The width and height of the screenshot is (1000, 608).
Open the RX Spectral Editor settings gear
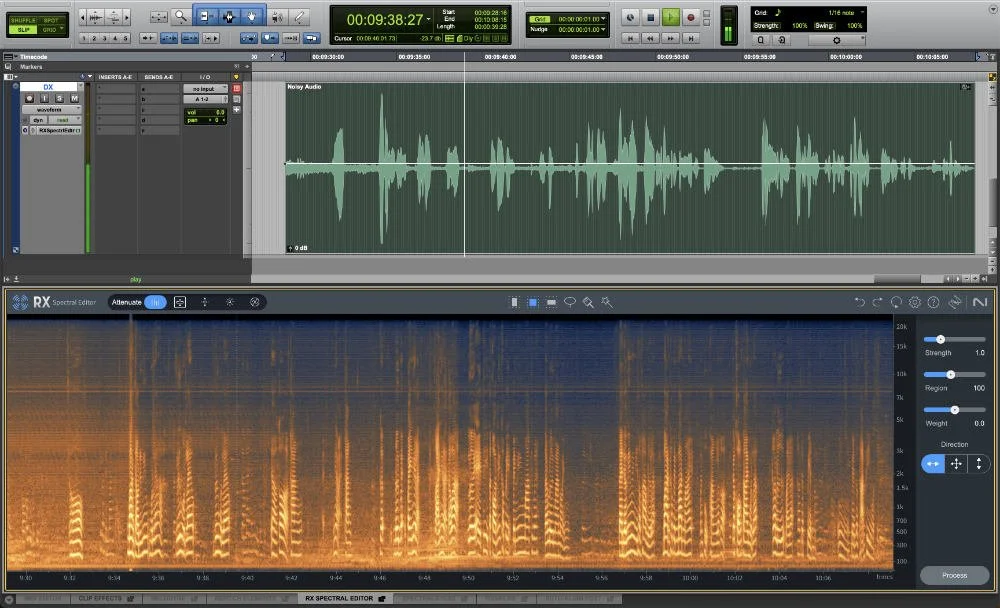(x=914, y=302)
